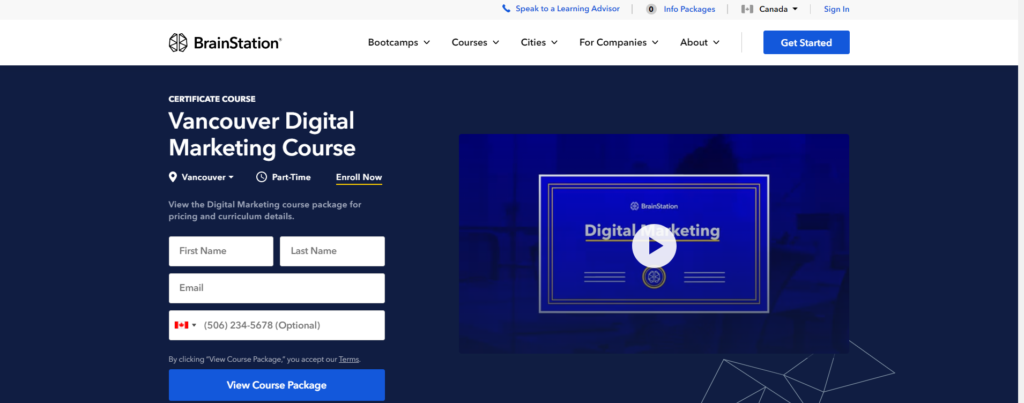Click the Enroll Now link
1024x403 pixels.
[359, 177]
